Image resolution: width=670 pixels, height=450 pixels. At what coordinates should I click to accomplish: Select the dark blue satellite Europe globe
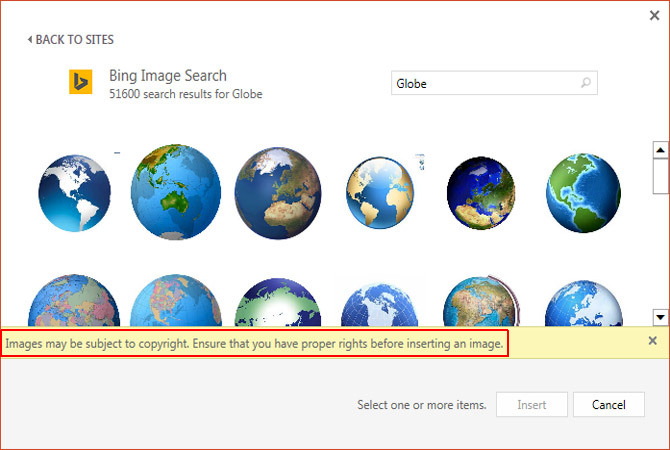[x=481, y=193]
